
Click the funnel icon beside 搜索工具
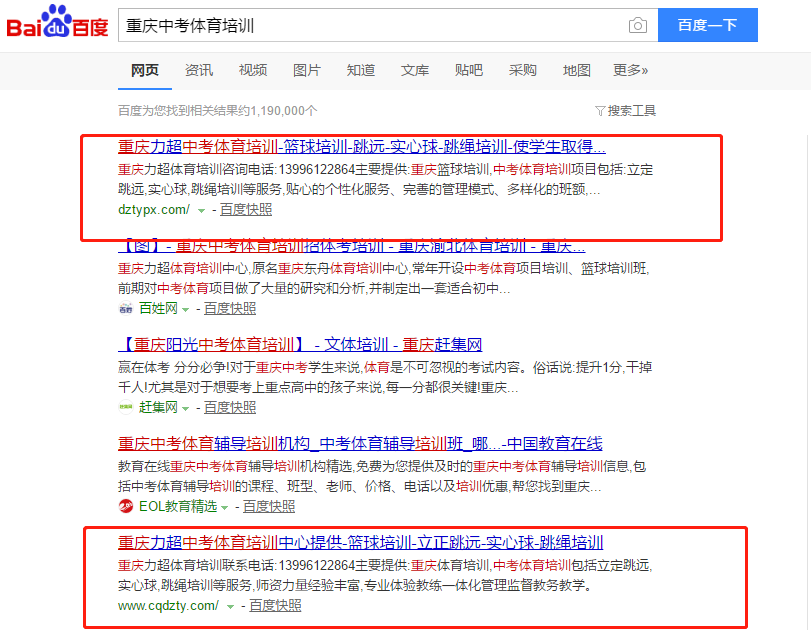click(600, 111)
